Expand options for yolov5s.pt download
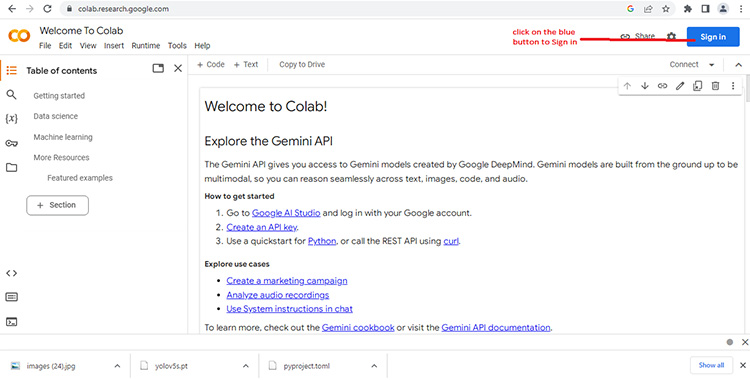This screenshot has height=380, width=750. click(245, 366)
